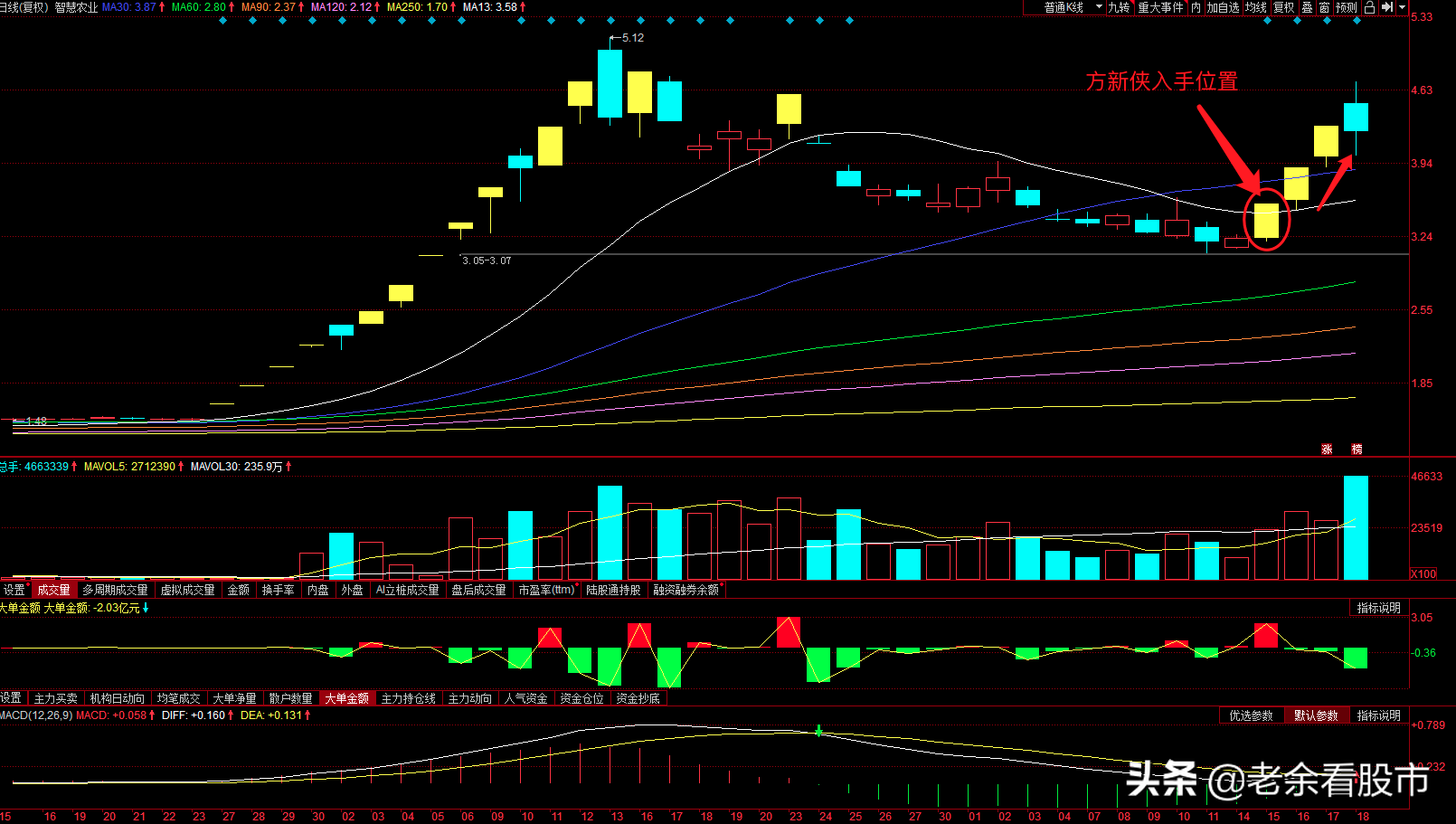Switch to the 大单净量 tab

(235, 698)
